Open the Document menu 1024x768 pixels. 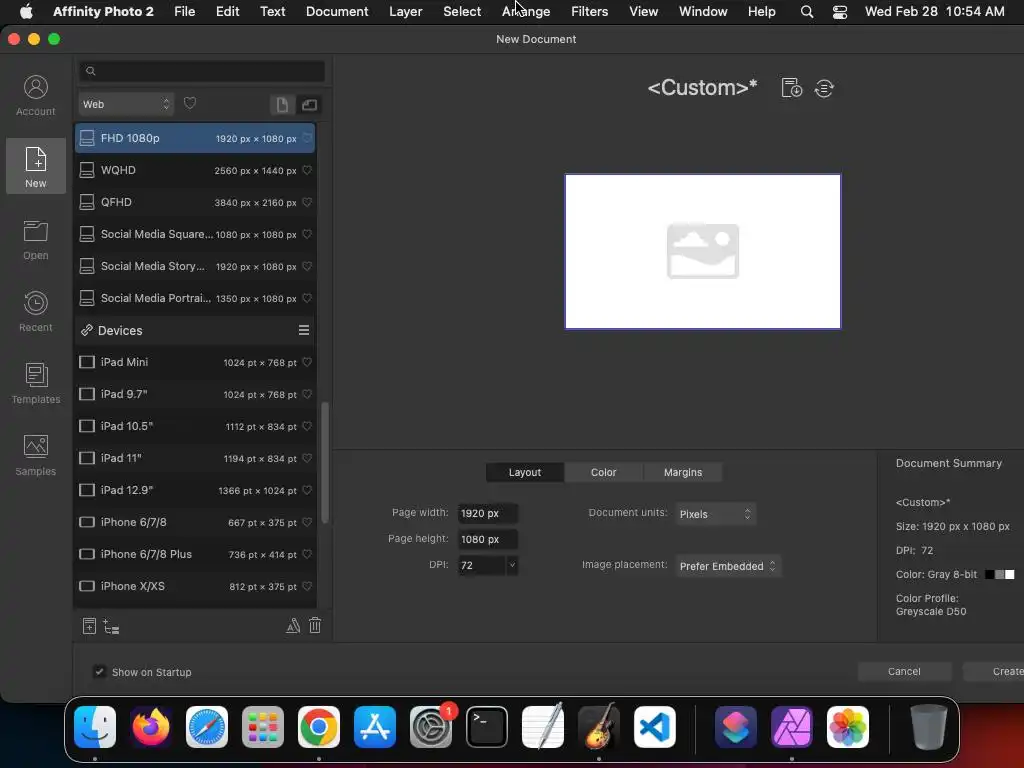click(337, 12)
